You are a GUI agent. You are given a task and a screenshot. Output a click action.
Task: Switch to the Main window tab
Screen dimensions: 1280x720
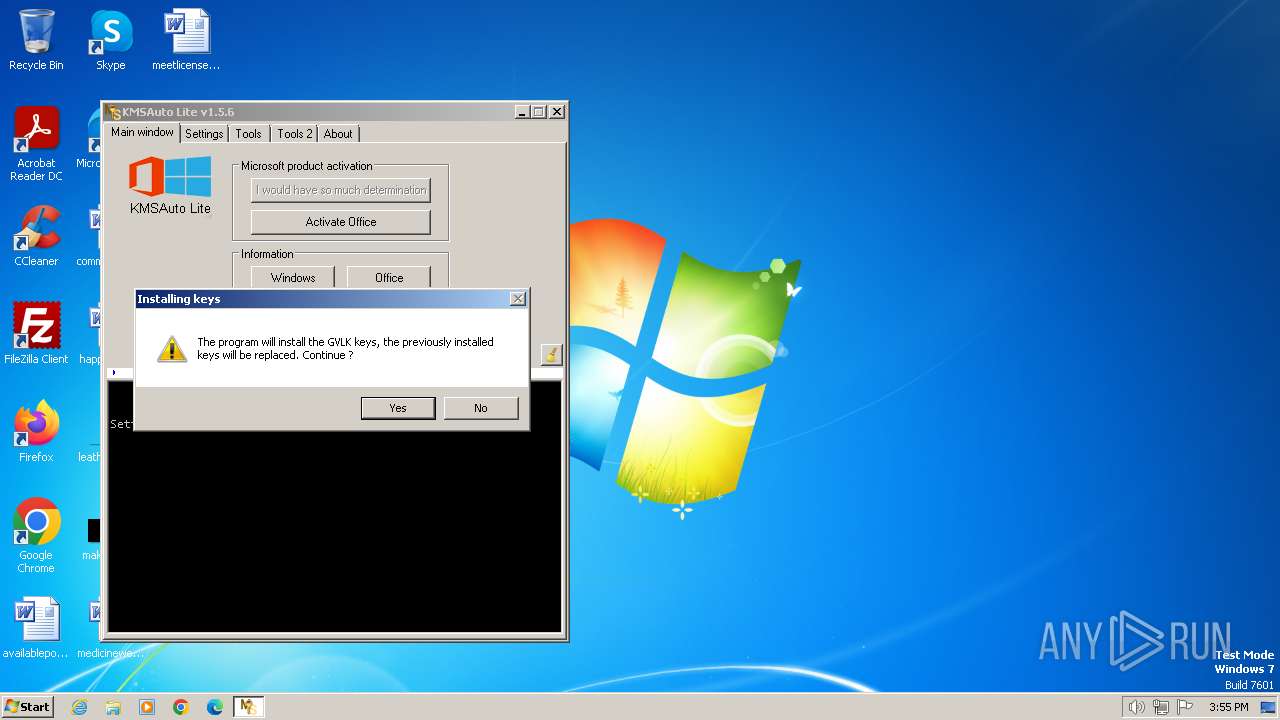[x=142, y=132]
